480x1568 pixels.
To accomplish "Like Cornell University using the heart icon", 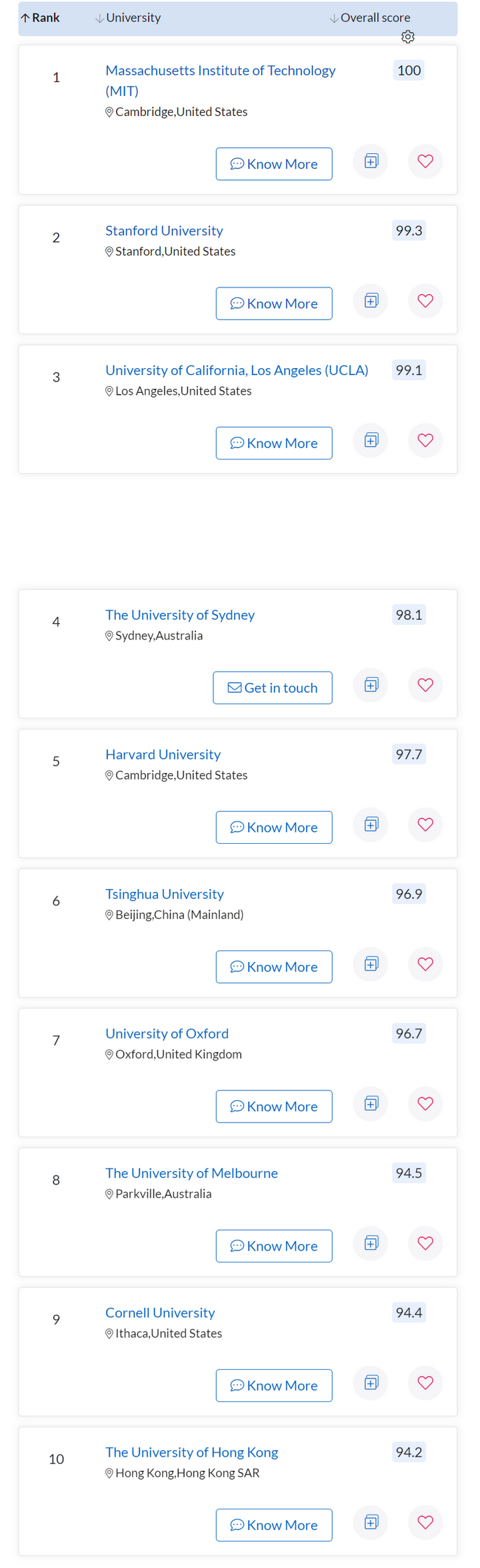I will (x=425, y=1383).
